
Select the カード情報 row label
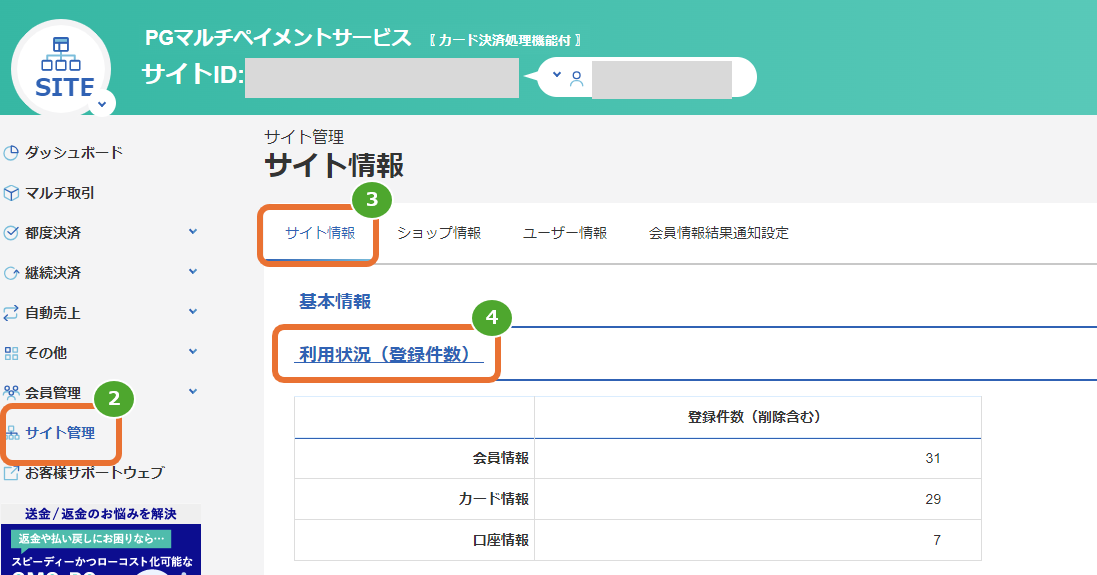[x=494, y=499]
